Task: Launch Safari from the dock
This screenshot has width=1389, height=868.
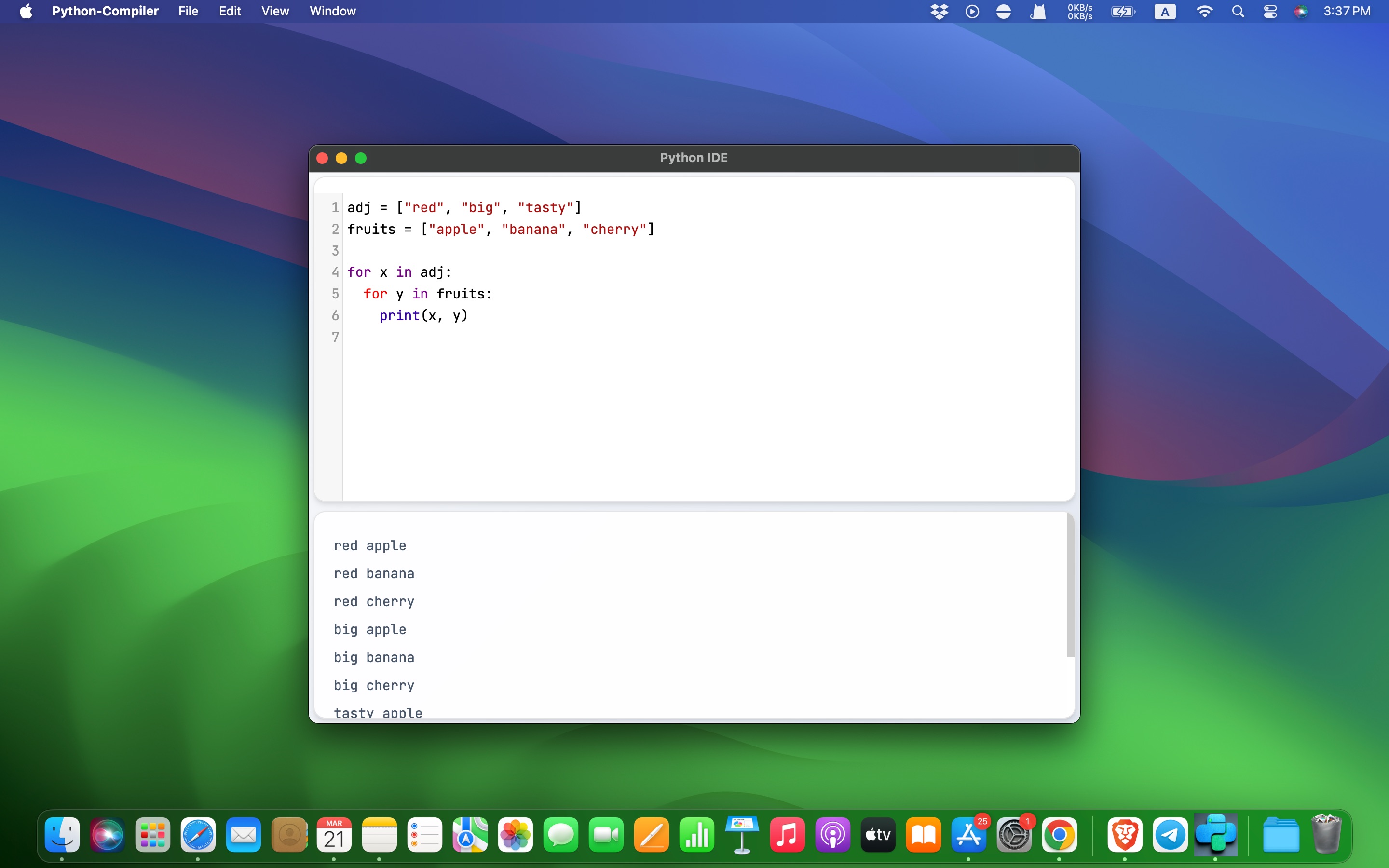Action: (198, 835)
